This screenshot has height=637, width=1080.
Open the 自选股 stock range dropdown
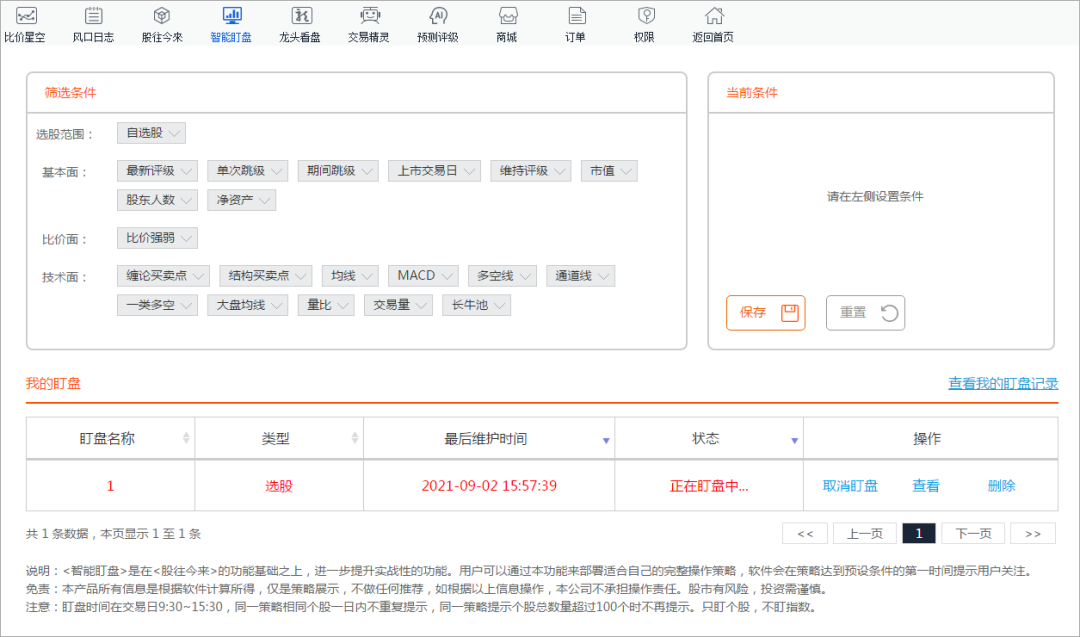(151, 132)
